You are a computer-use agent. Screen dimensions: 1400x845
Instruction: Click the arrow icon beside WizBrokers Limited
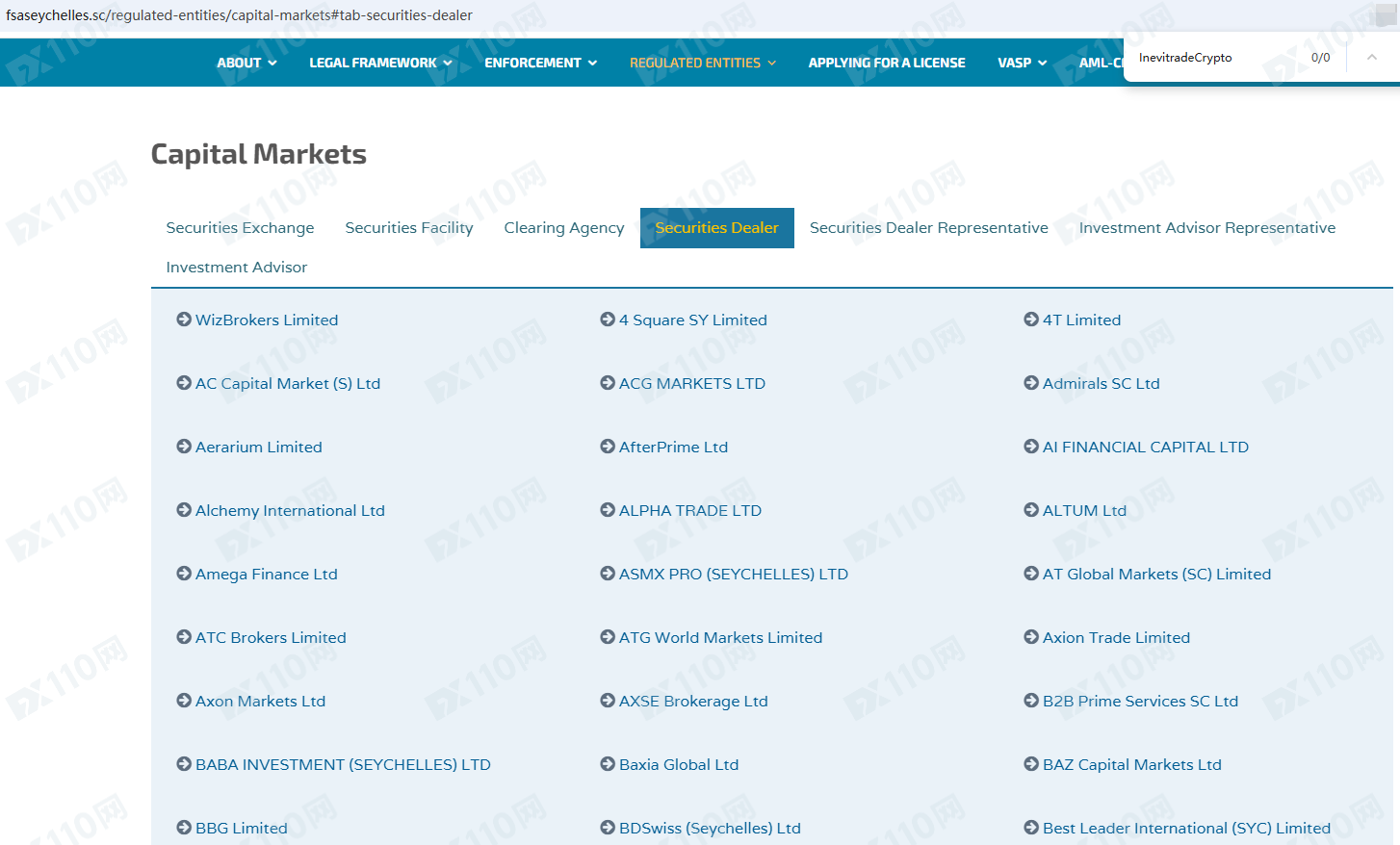tap(184, 320)
